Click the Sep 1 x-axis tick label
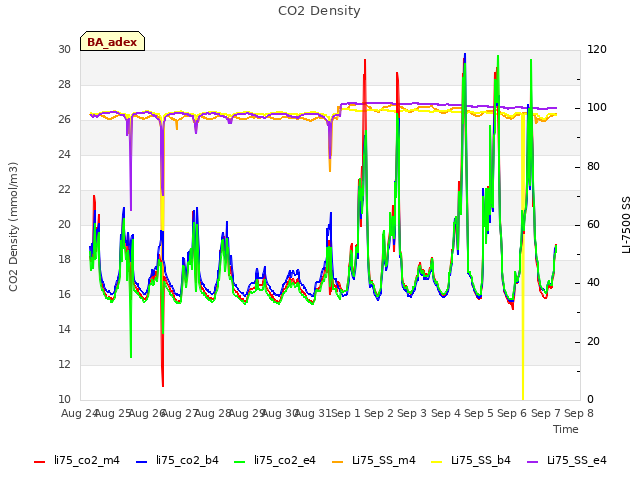This screenshot has height=480, width=640. point(346,413)
